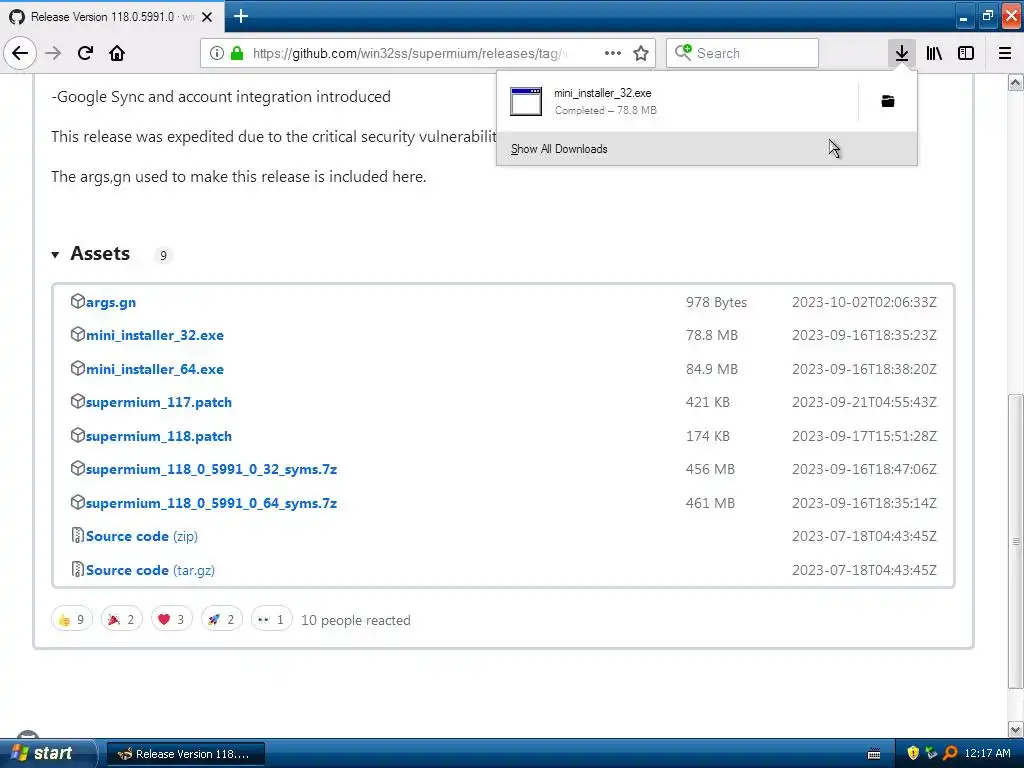
Task: Select Release Version taskbar button
Action: pos(185,754)
